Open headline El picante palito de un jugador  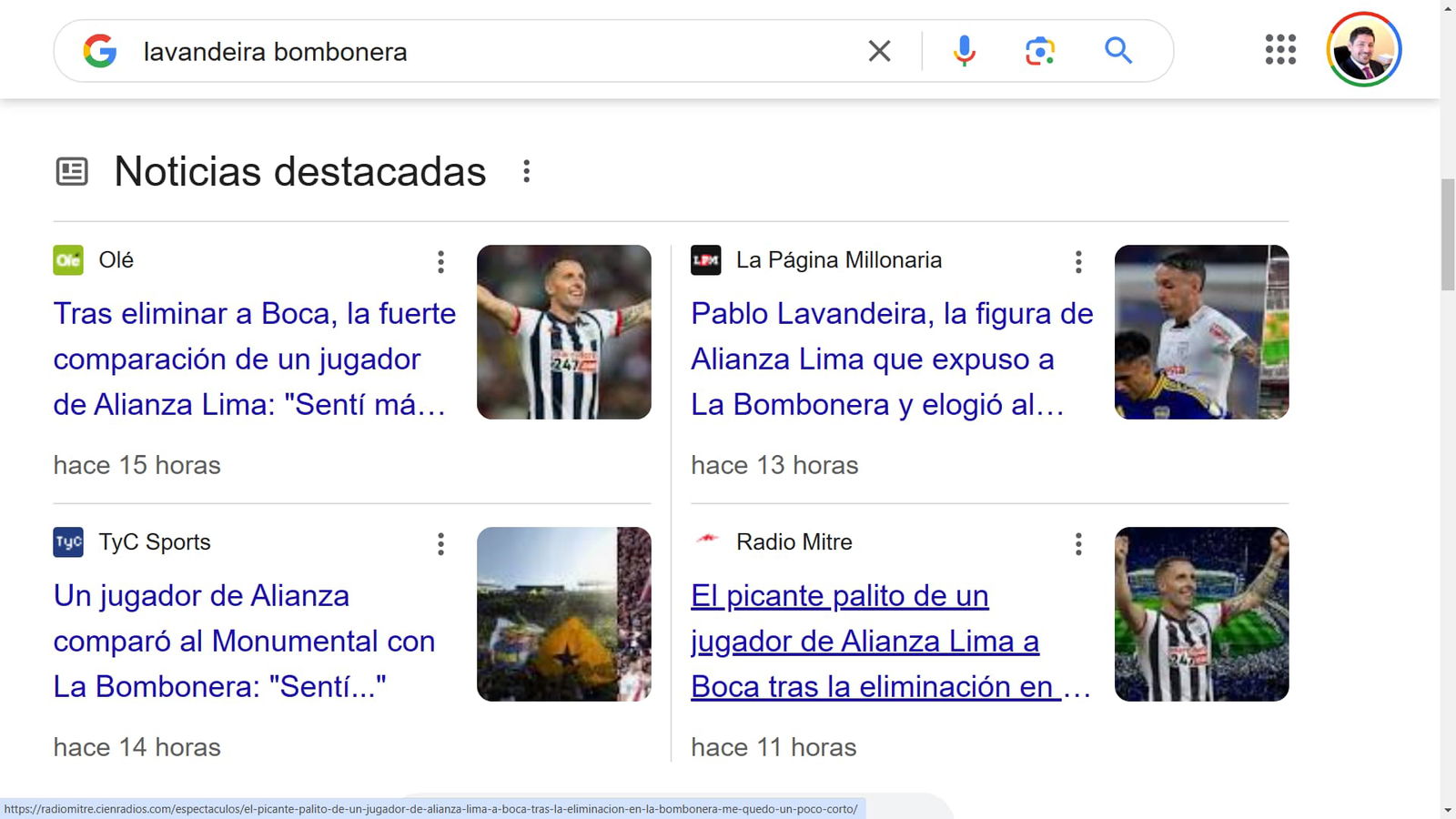click(x=891, y=641)
